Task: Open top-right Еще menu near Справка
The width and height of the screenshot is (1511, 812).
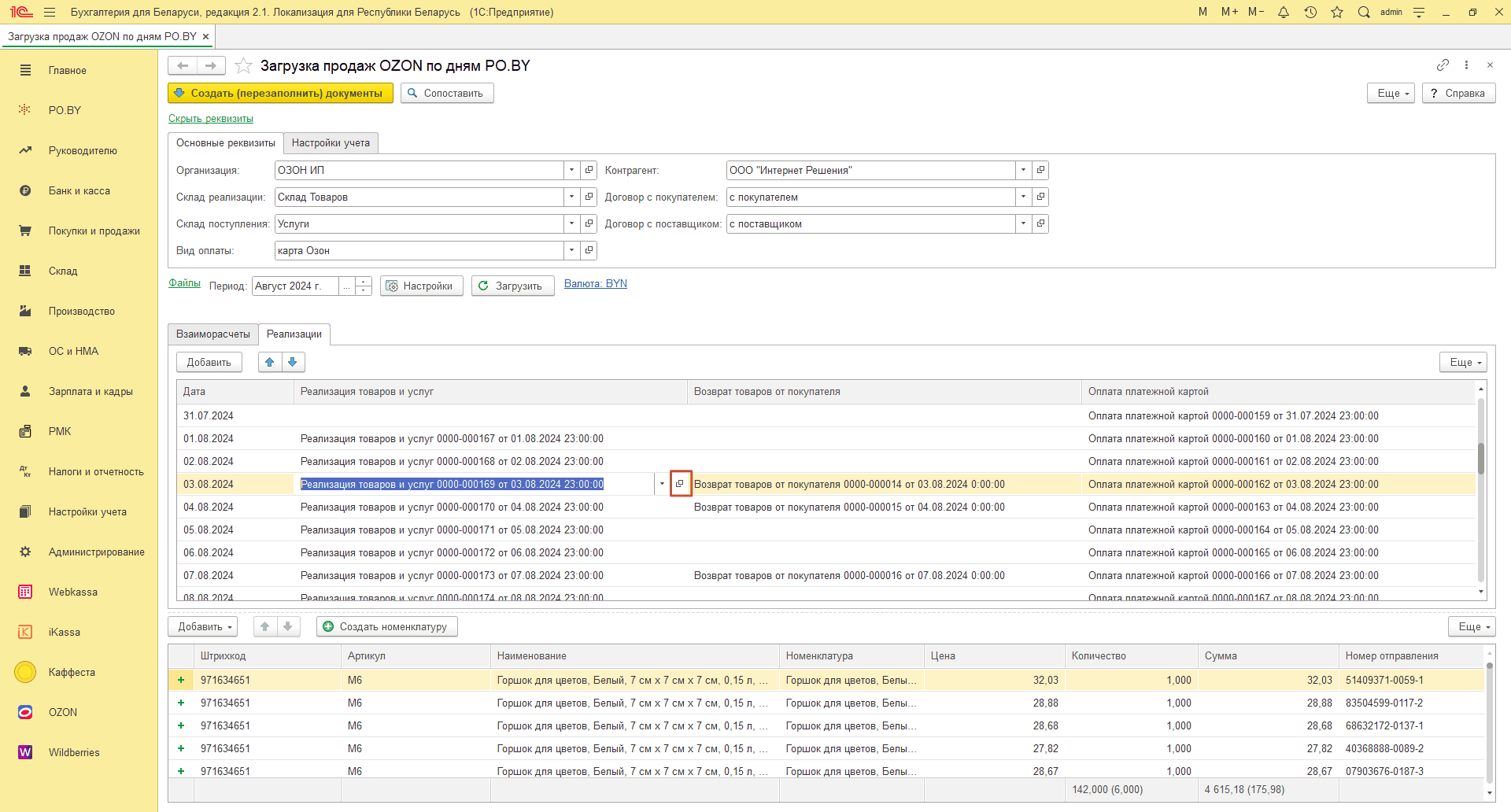Action: coord(1391,93)
